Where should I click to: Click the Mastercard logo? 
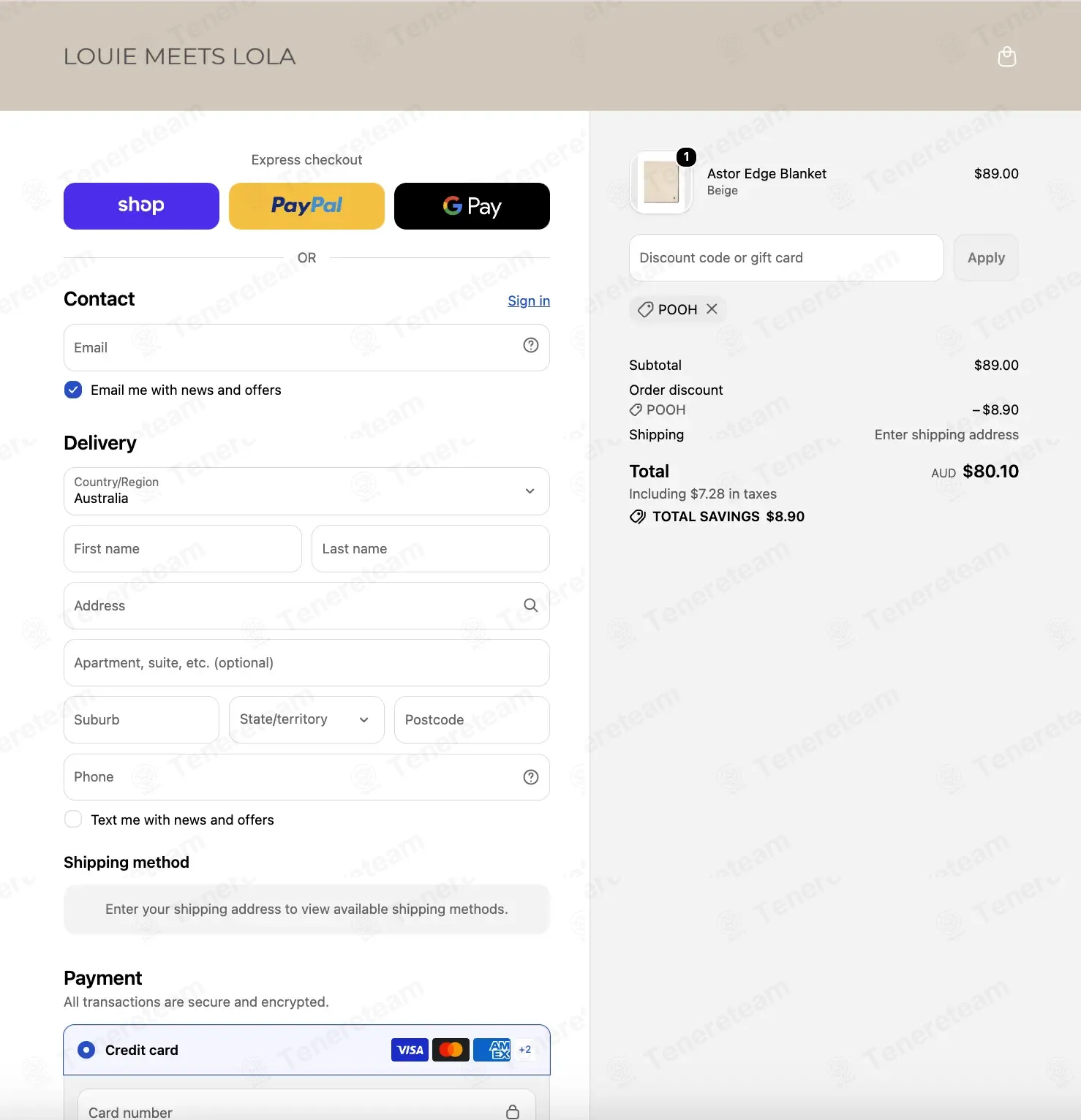click(451, 1050)
